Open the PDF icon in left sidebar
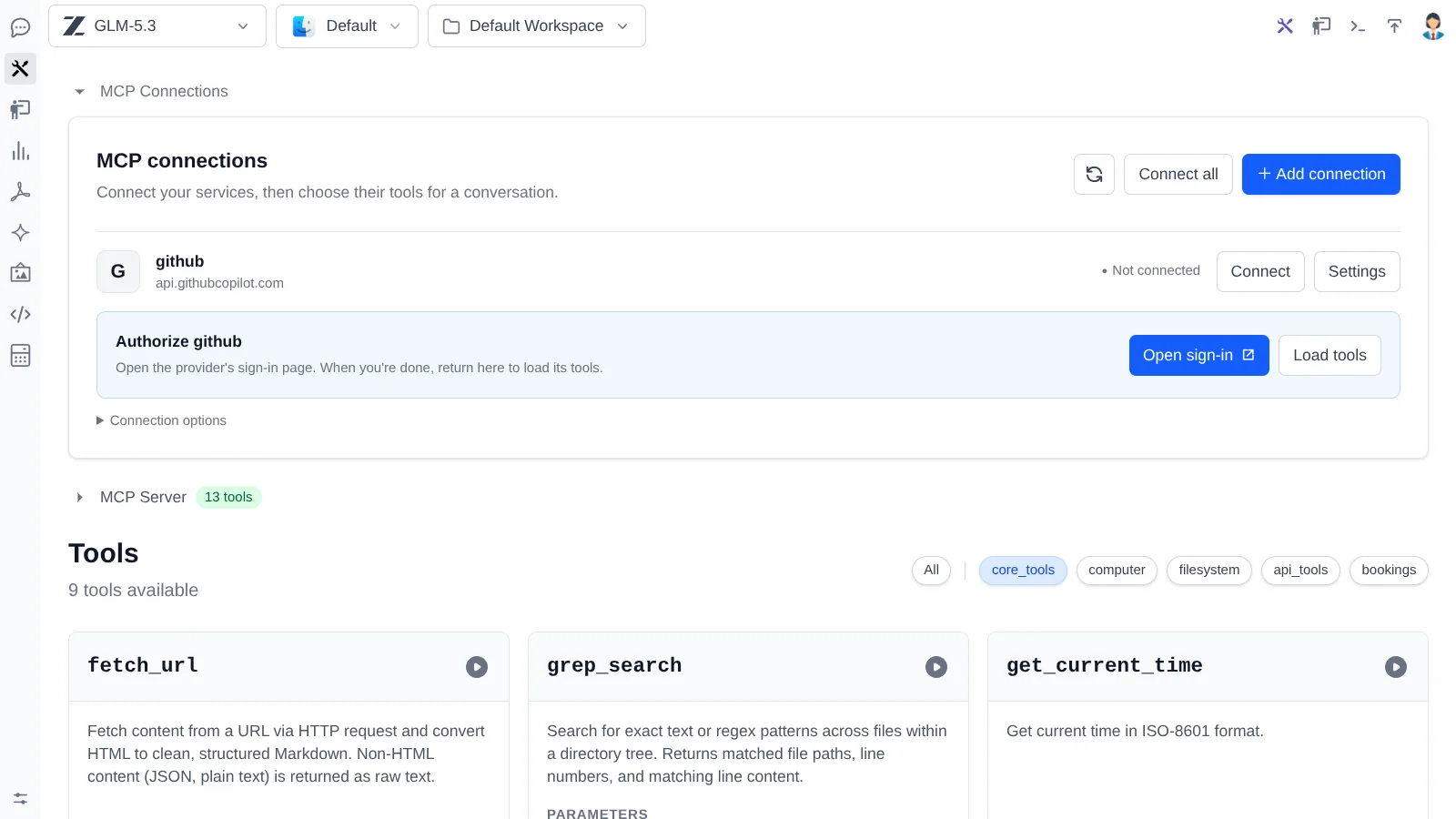Screen dimensions: 1456x819 [20, 192]
